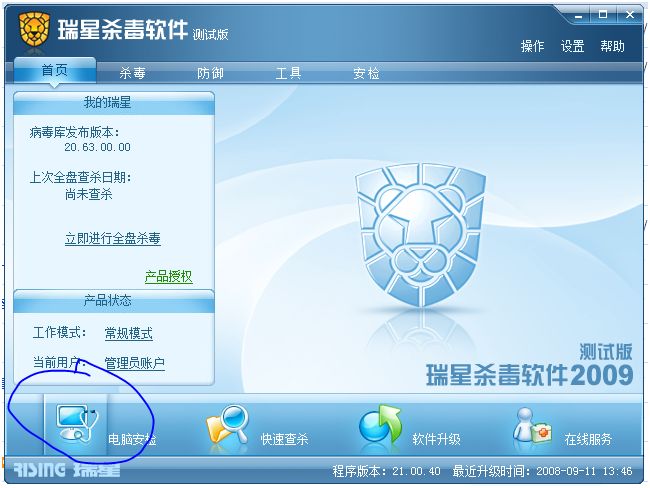Screen dimensions: 650x488
Task: Open the 产品授权 license link
Action: click(169, 276)
